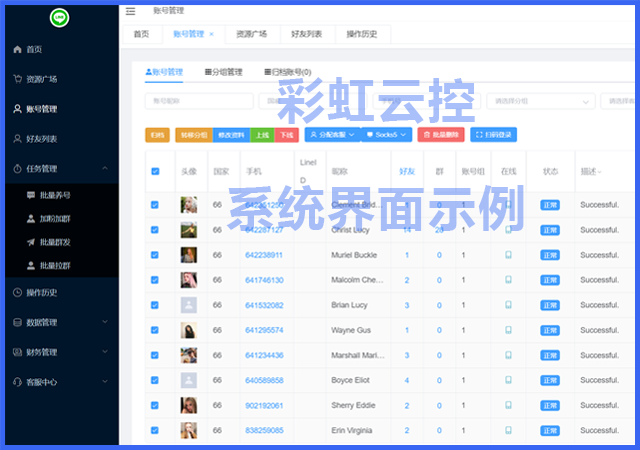Click phone number link 641746130
This screenshot has height=450, width=640.
click(x=264, y=280)
